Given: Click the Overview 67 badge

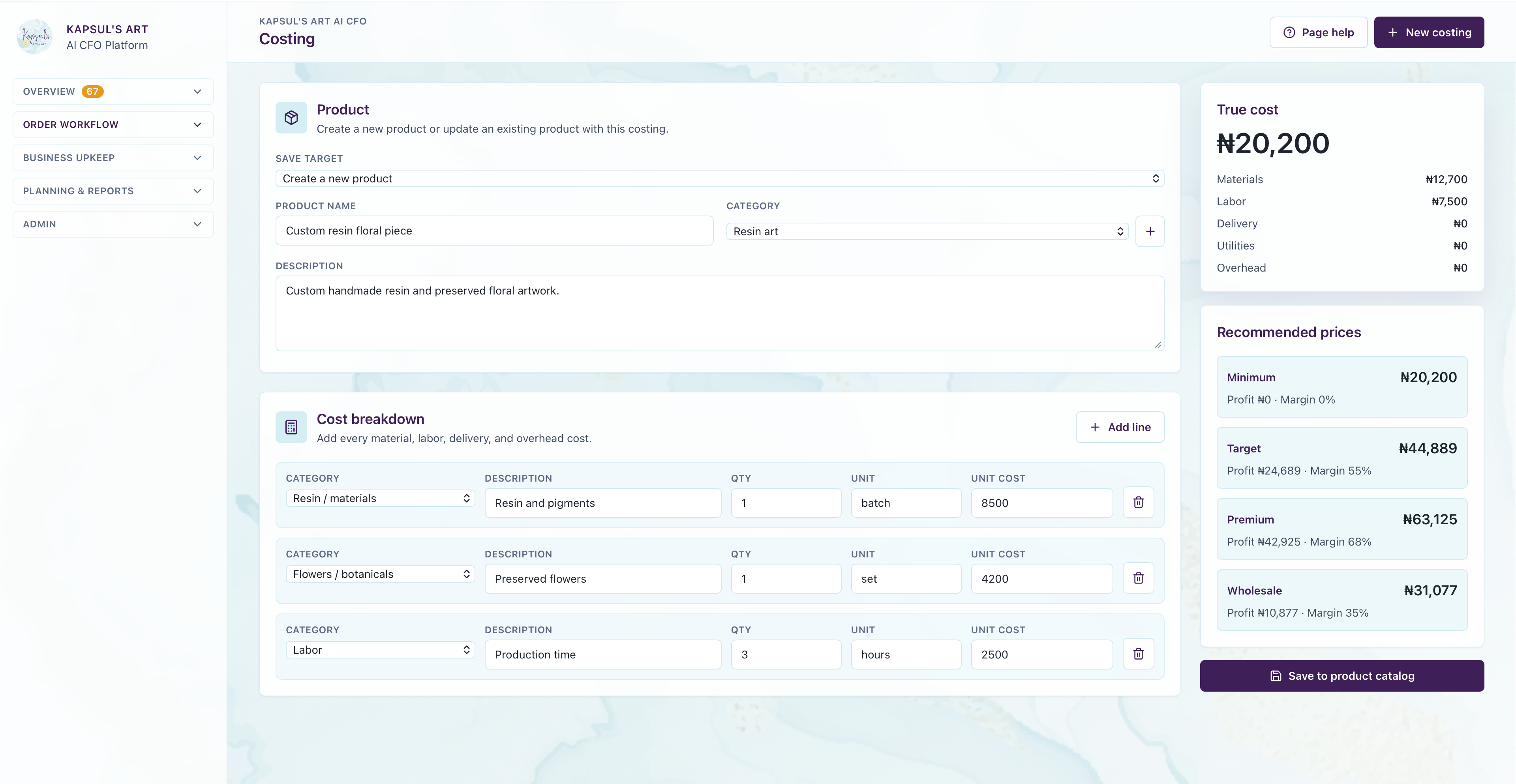Looking at the screenshot, I should 92,91.
